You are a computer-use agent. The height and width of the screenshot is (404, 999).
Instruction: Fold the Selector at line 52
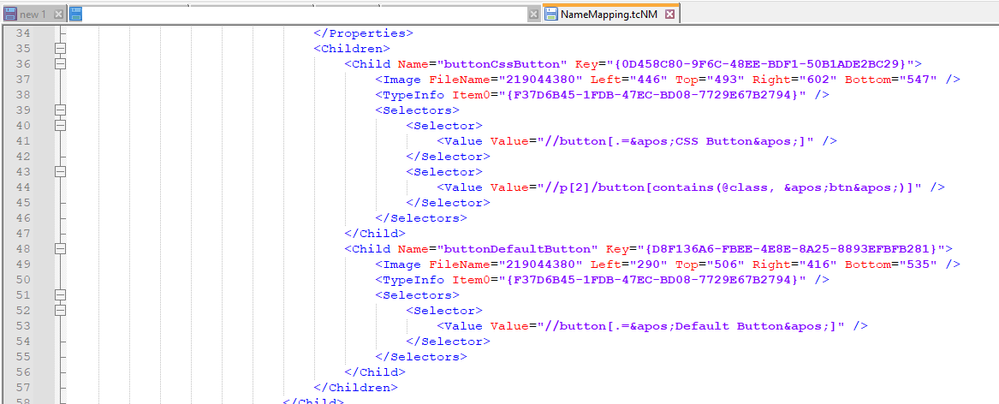coord(60,311)
